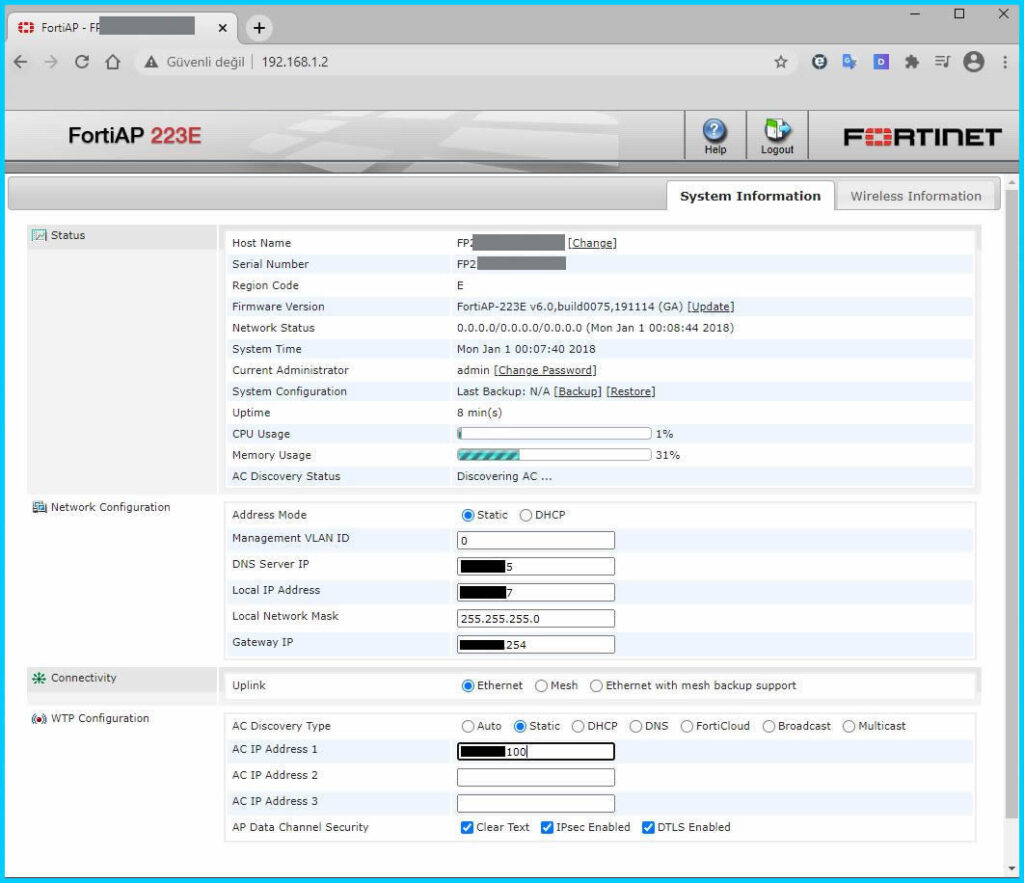This screenshot has height=883, width=1024.
Task: Set AC Discovery Type to Broadcast
Action: pyautogui.click(x=769, y=726)
